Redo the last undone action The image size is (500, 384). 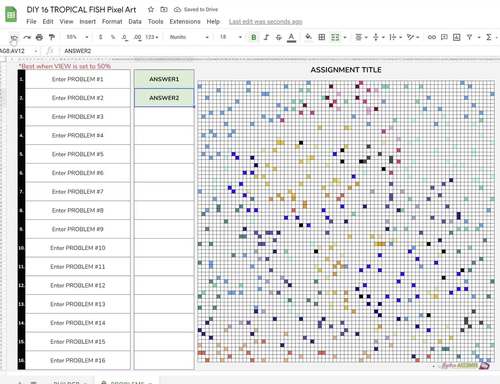point(27,37)
